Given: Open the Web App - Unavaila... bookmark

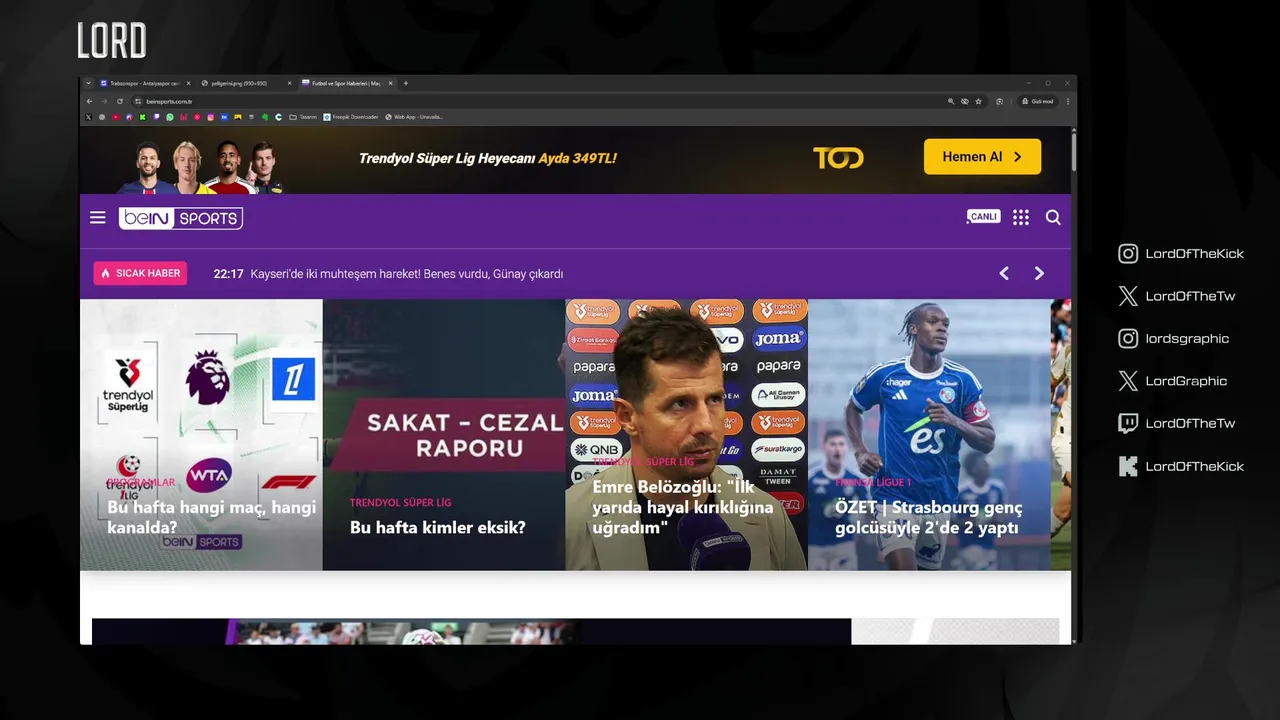Looking at the screenshot, I should pos(414,117).
